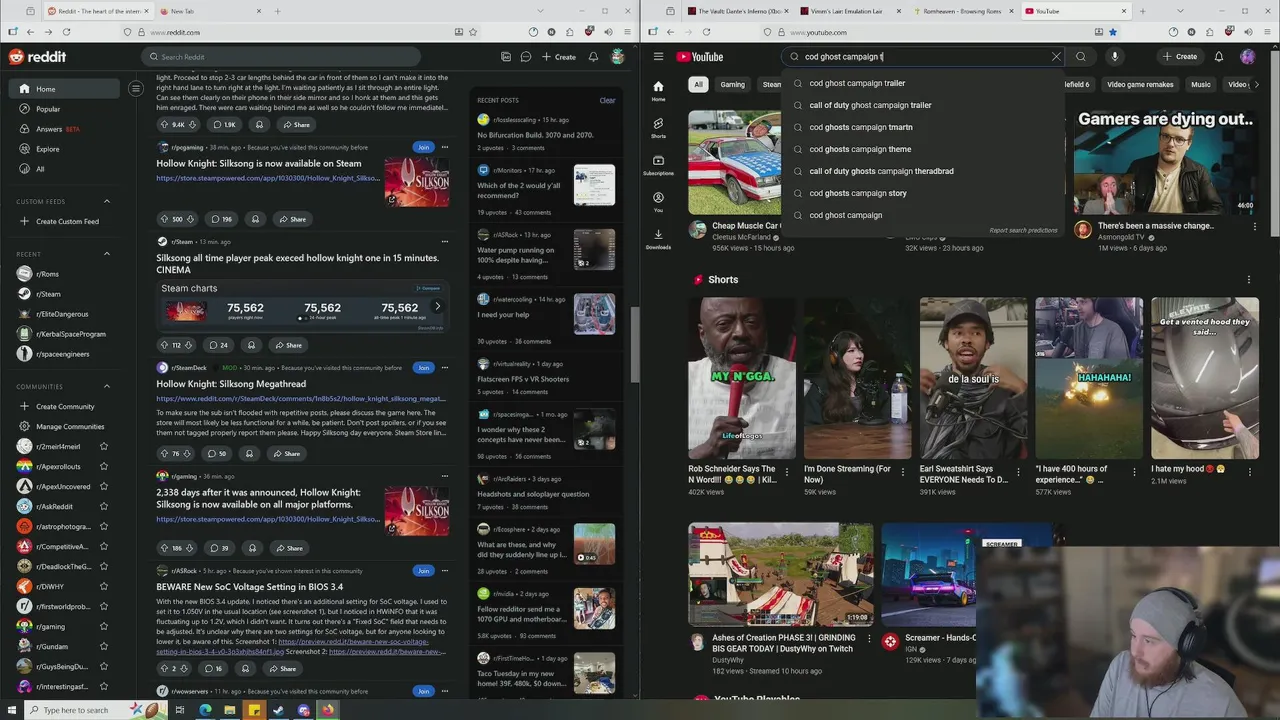
Task: Collapse the Communities section
Action: (x=107, y=386)
